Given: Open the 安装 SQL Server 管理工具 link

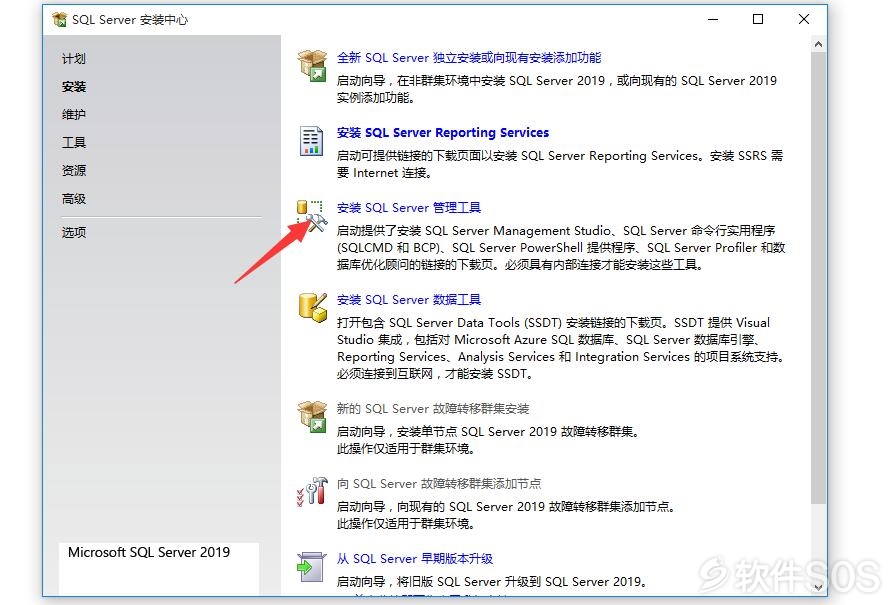Looking at the screenshot, I should click(409, 208).
